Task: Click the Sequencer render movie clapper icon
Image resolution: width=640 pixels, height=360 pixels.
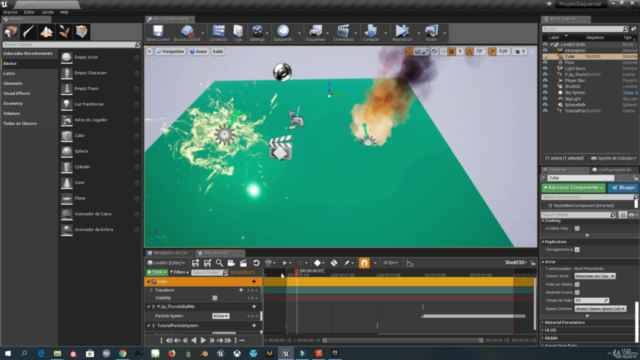Action: pyautogui.click(x=243, y=263)
